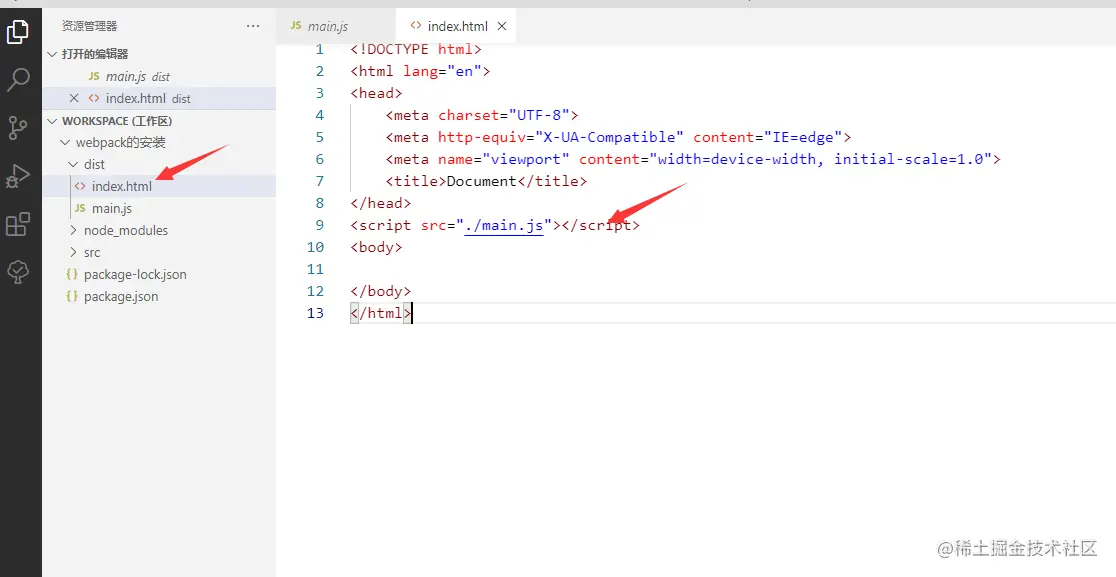This screenshot has width=1116, height=577.
Task: Close index.html in open editors list
Action: point(74,98)
